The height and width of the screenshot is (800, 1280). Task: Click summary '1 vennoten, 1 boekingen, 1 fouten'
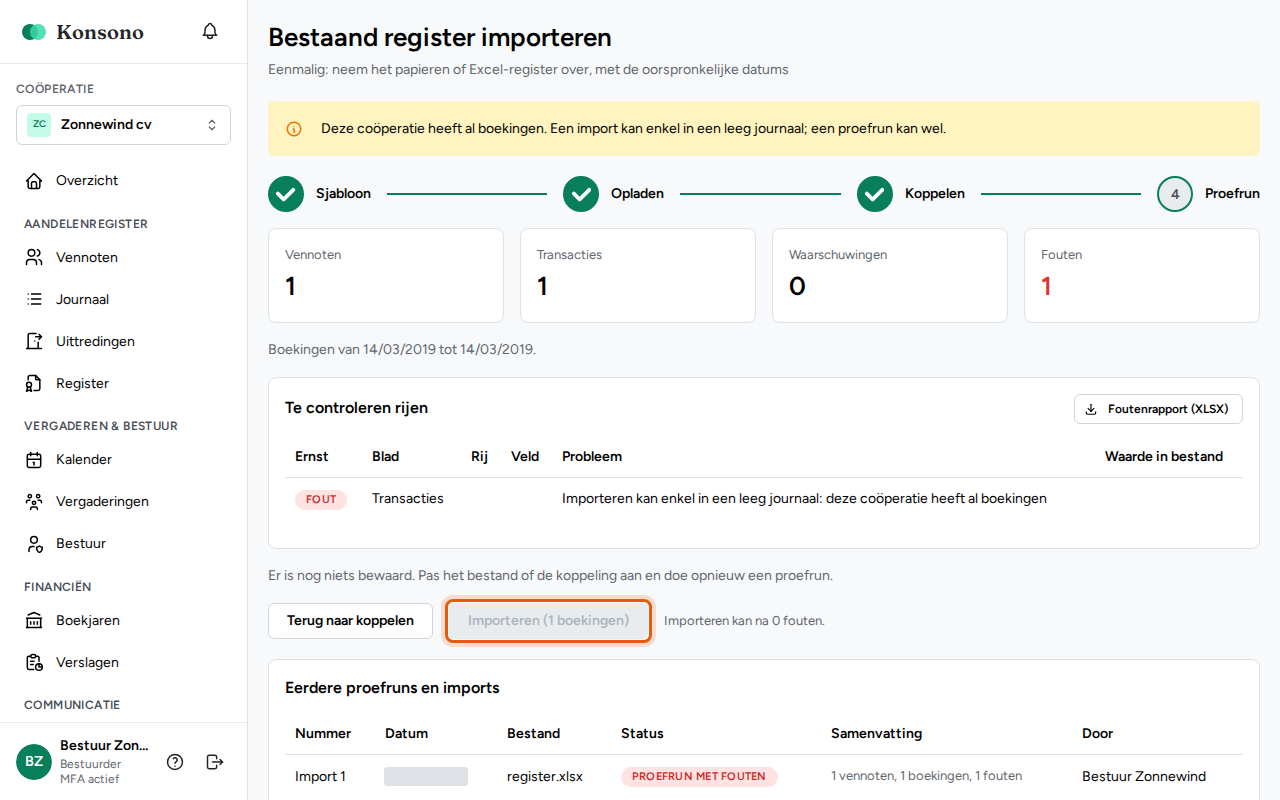click(x=926, y=776)
